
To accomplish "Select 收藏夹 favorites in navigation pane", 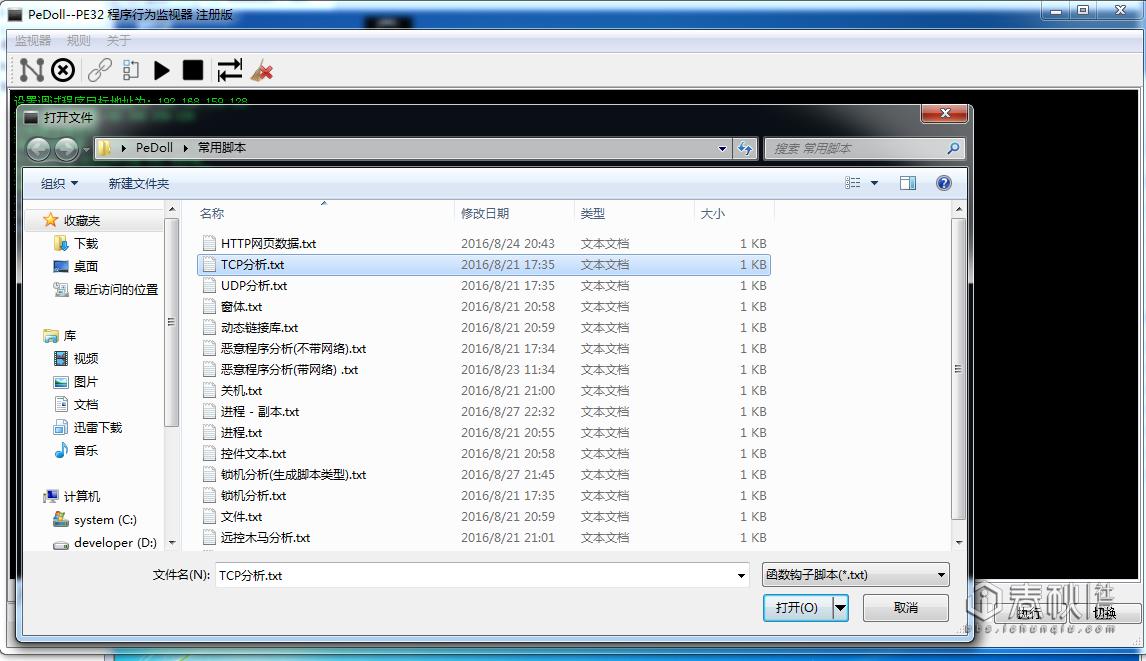I will [81, 220].
